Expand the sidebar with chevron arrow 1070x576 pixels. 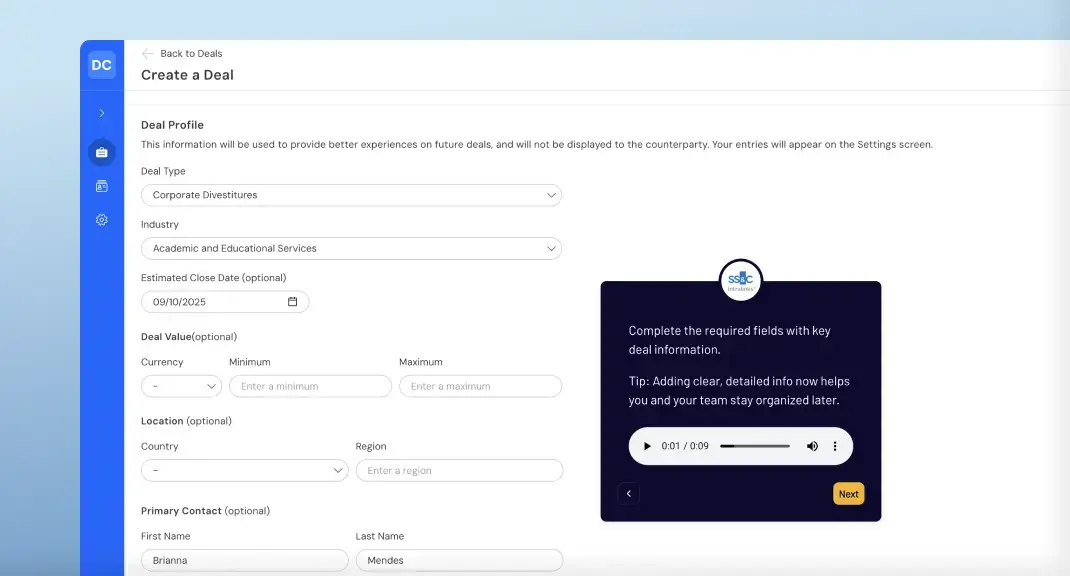(x=101, y=113)
